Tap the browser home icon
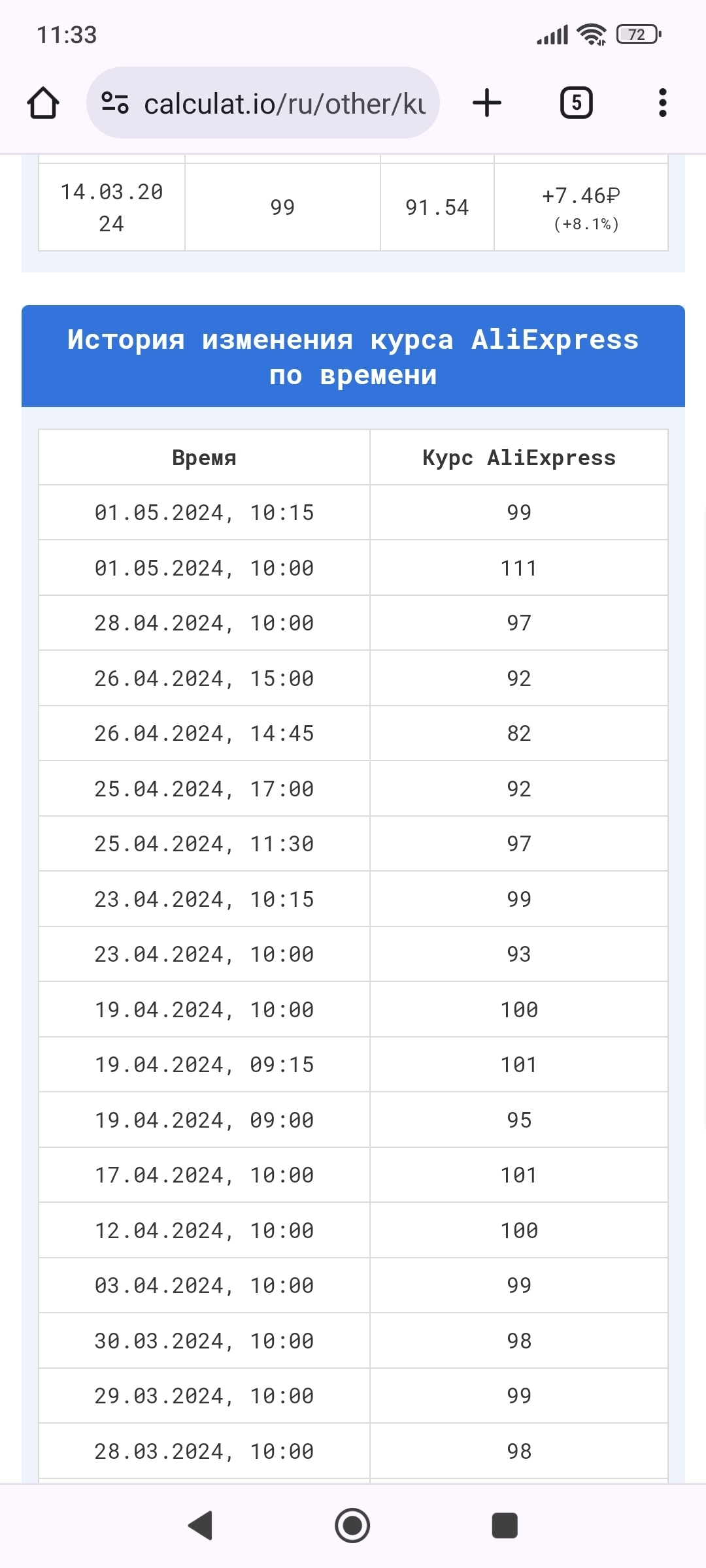706x1568 pixels. point(43,103)
